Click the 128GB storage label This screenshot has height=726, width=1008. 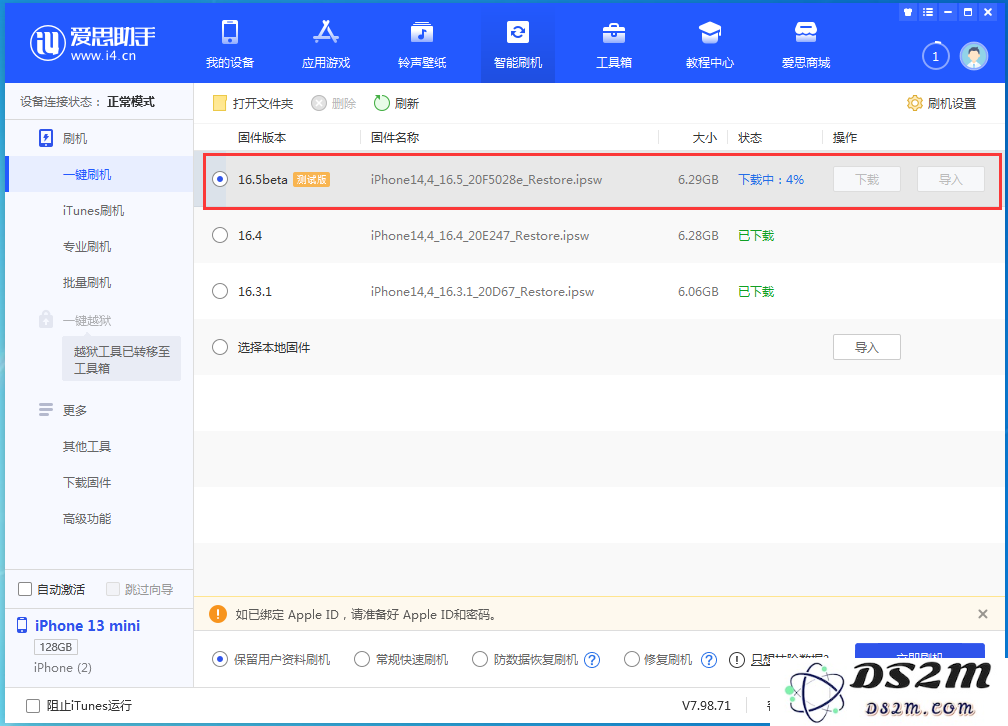[x=56, y=647]
